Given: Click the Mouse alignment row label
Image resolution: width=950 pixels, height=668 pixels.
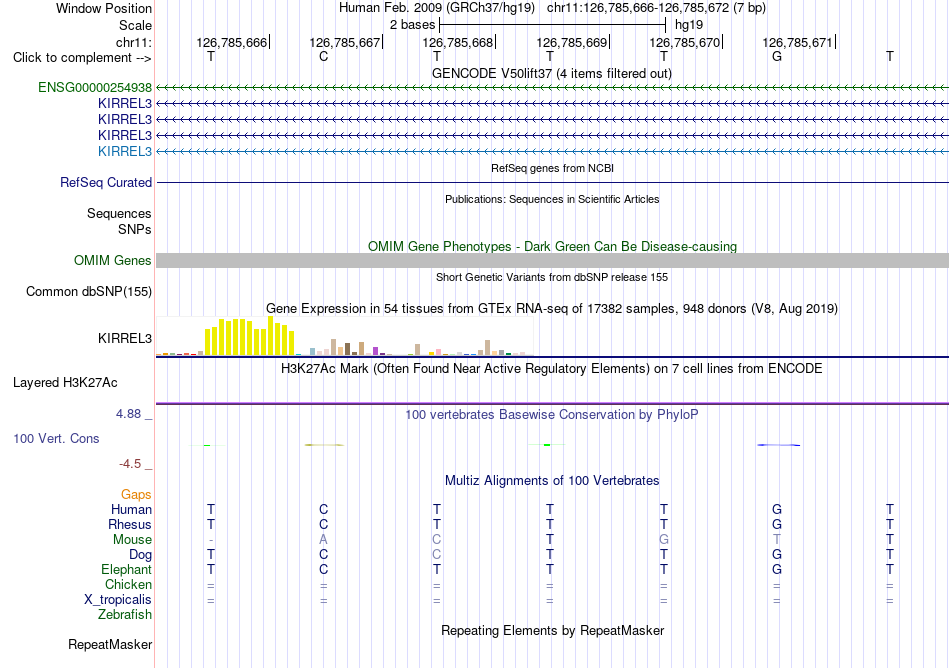Looking at the screenshot, I should point(132,540).
